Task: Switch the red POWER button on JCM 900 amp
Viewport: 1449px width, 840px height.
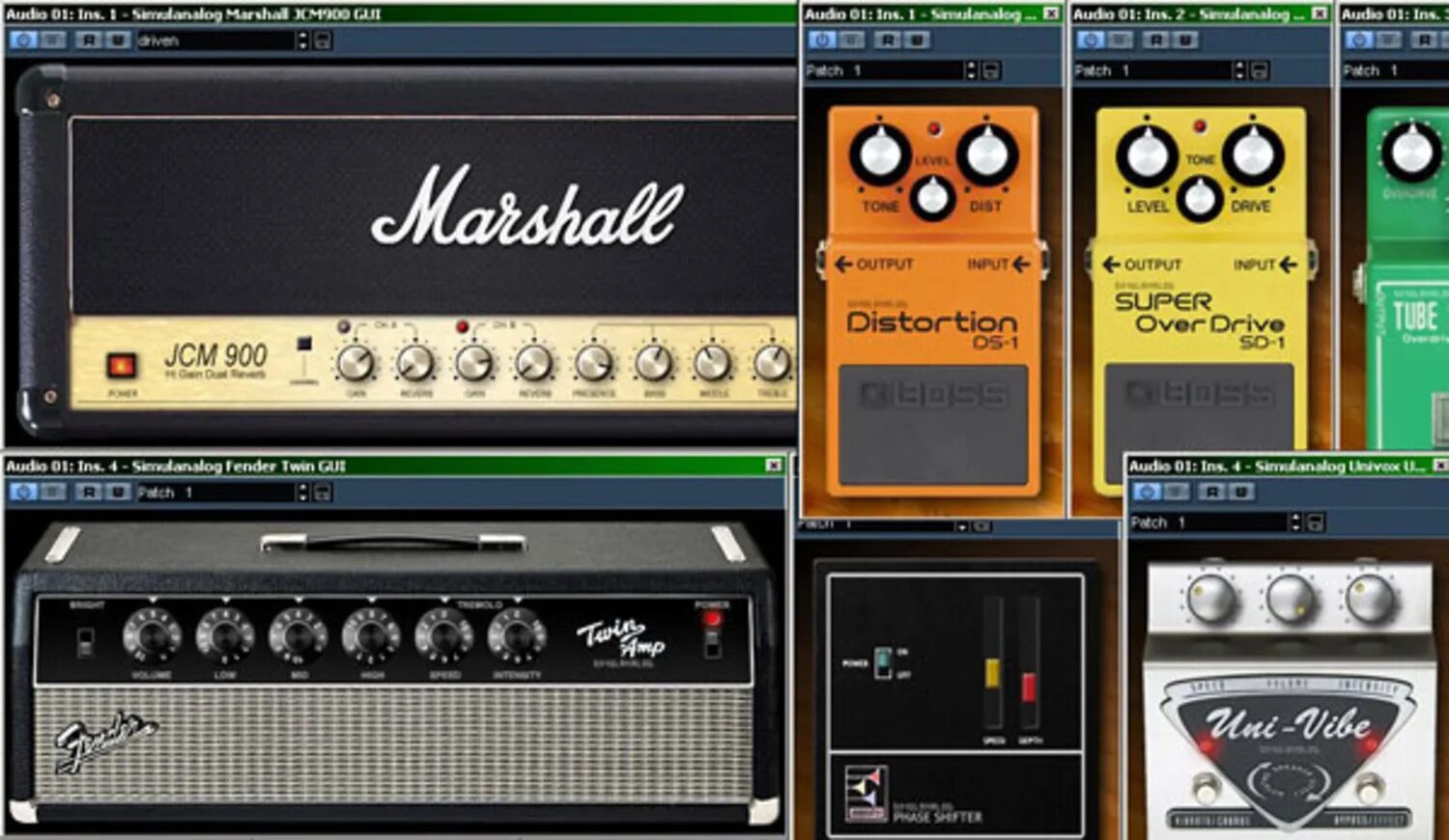Action: [x=122, y=365]
